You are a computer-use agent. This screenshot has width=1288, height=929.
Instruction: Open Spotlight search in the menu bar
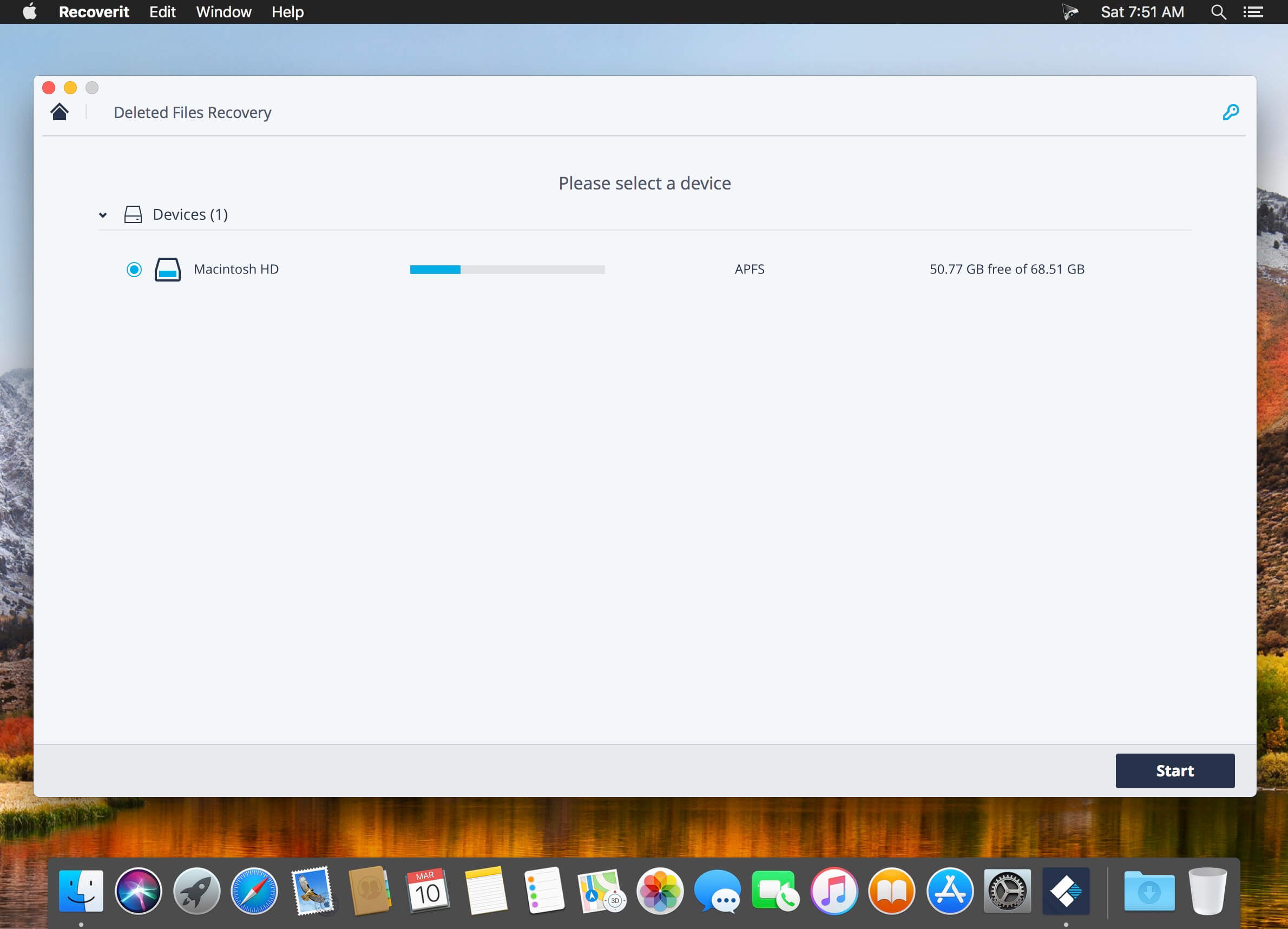1218,12
